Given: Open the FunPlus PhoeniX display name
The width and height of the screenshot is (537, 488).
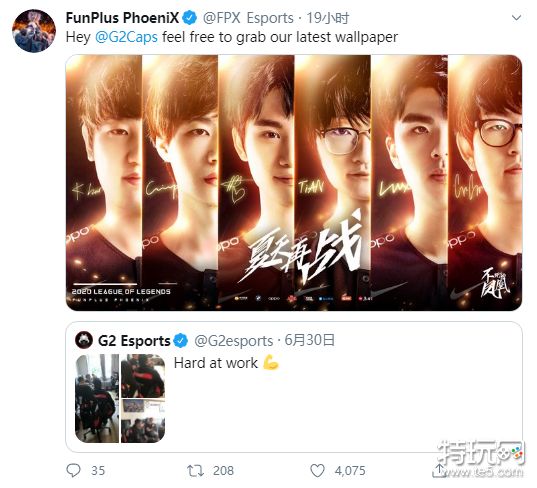Looking at the screenshot, I should [122, 18].
